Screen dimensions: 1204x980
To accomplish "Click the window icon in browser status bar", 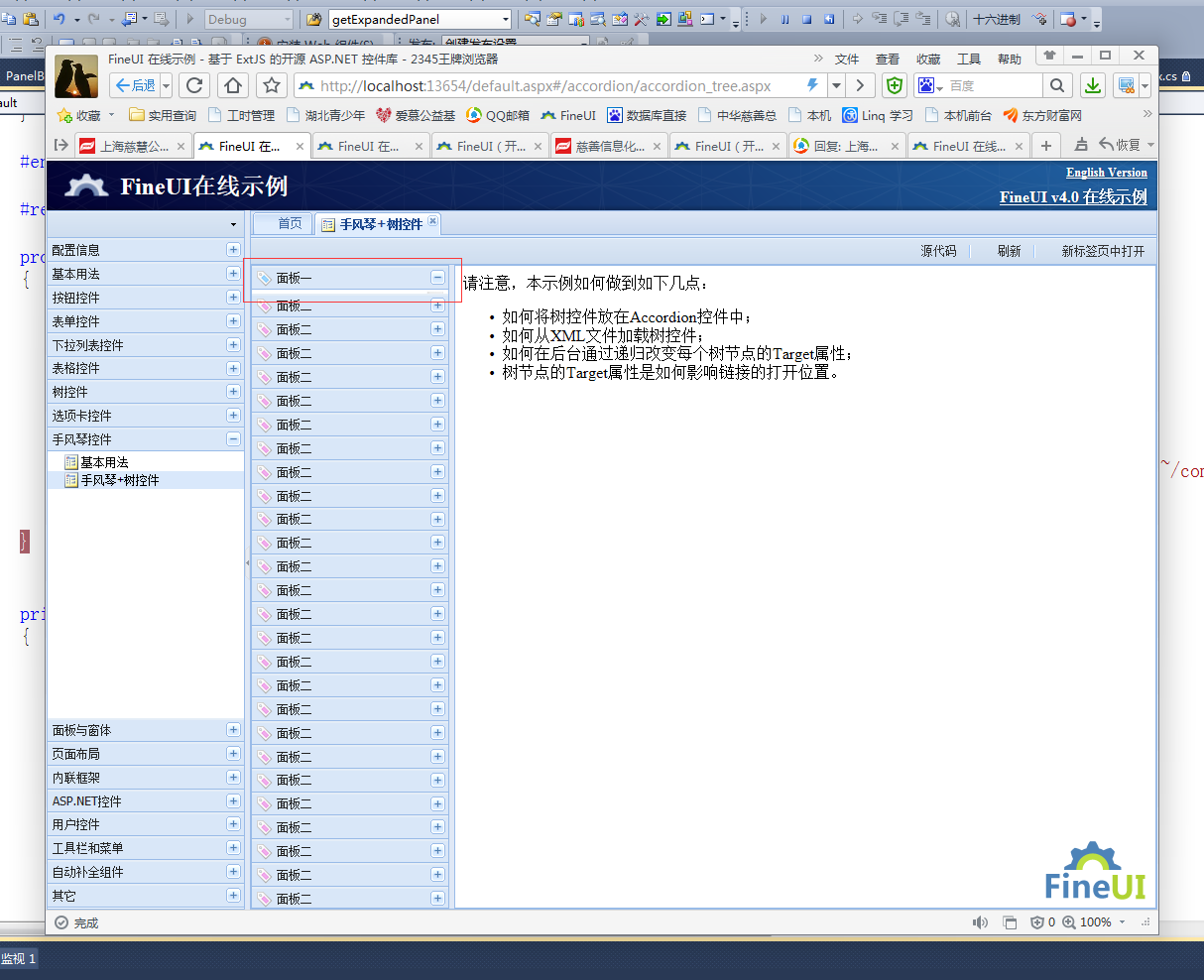I will pos(1010,922).
